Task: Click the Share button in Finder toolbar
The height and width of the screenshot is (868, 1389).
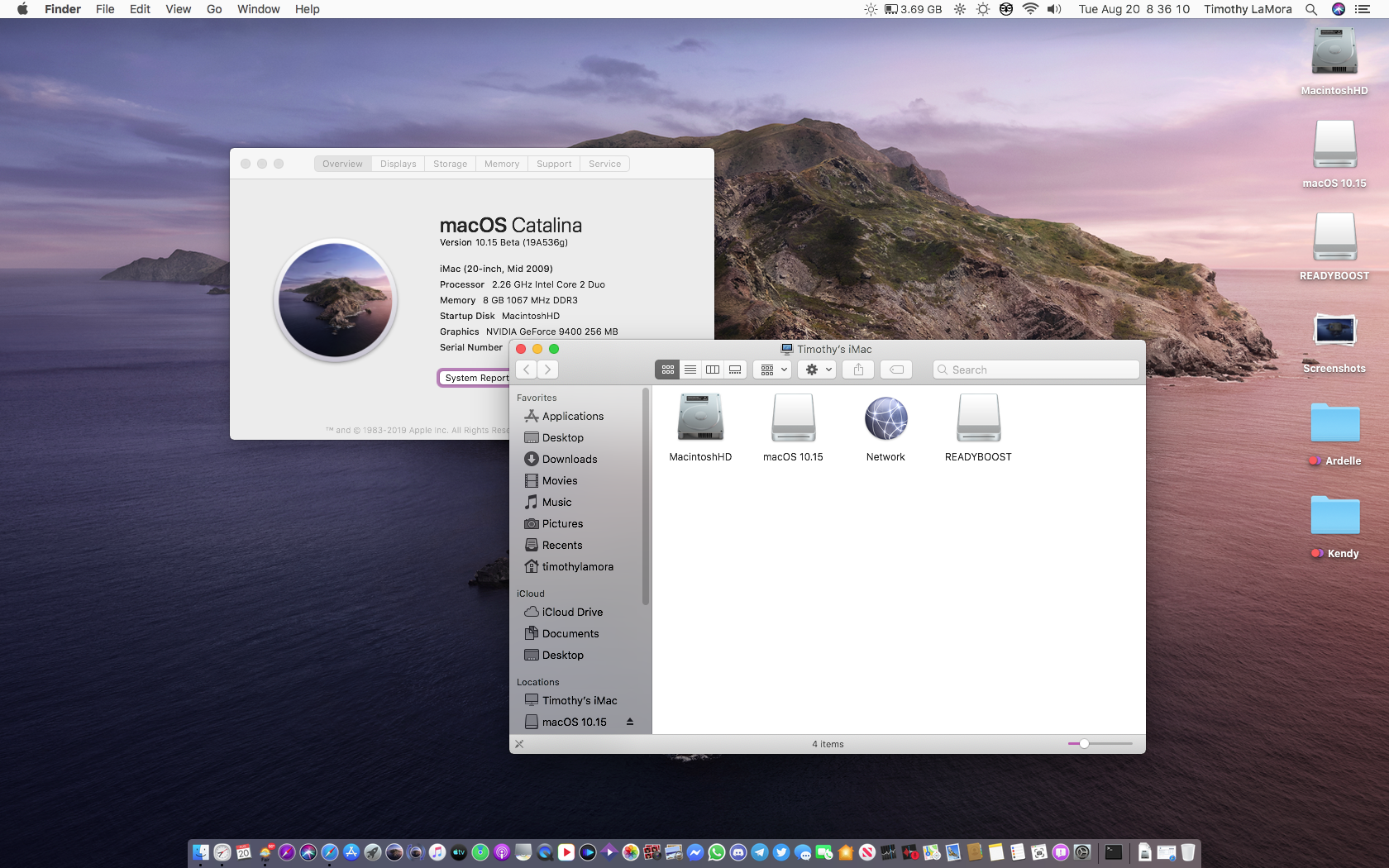Action: click(858, 370)
